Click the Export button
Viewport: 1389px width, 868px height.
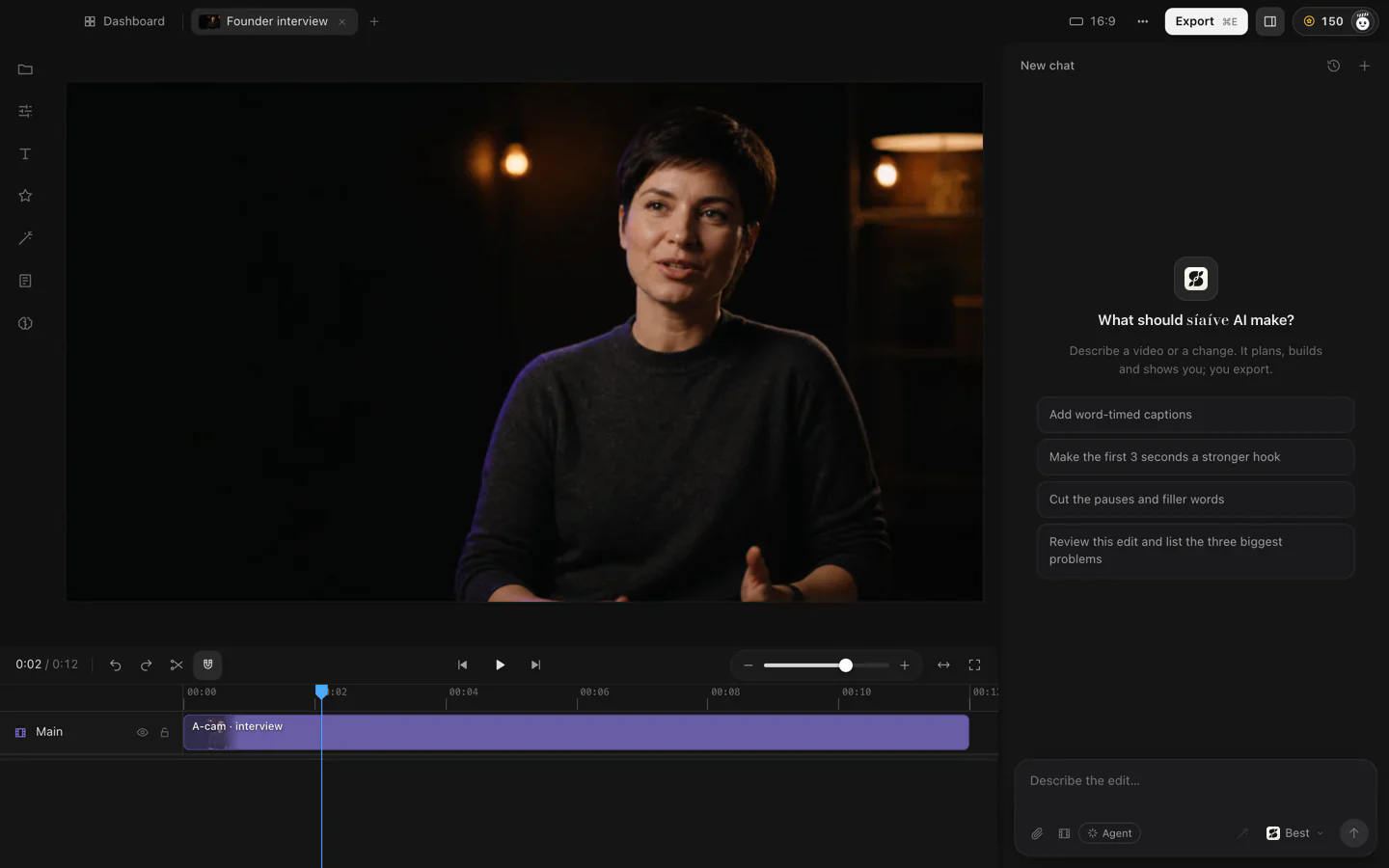point(1206,21)
